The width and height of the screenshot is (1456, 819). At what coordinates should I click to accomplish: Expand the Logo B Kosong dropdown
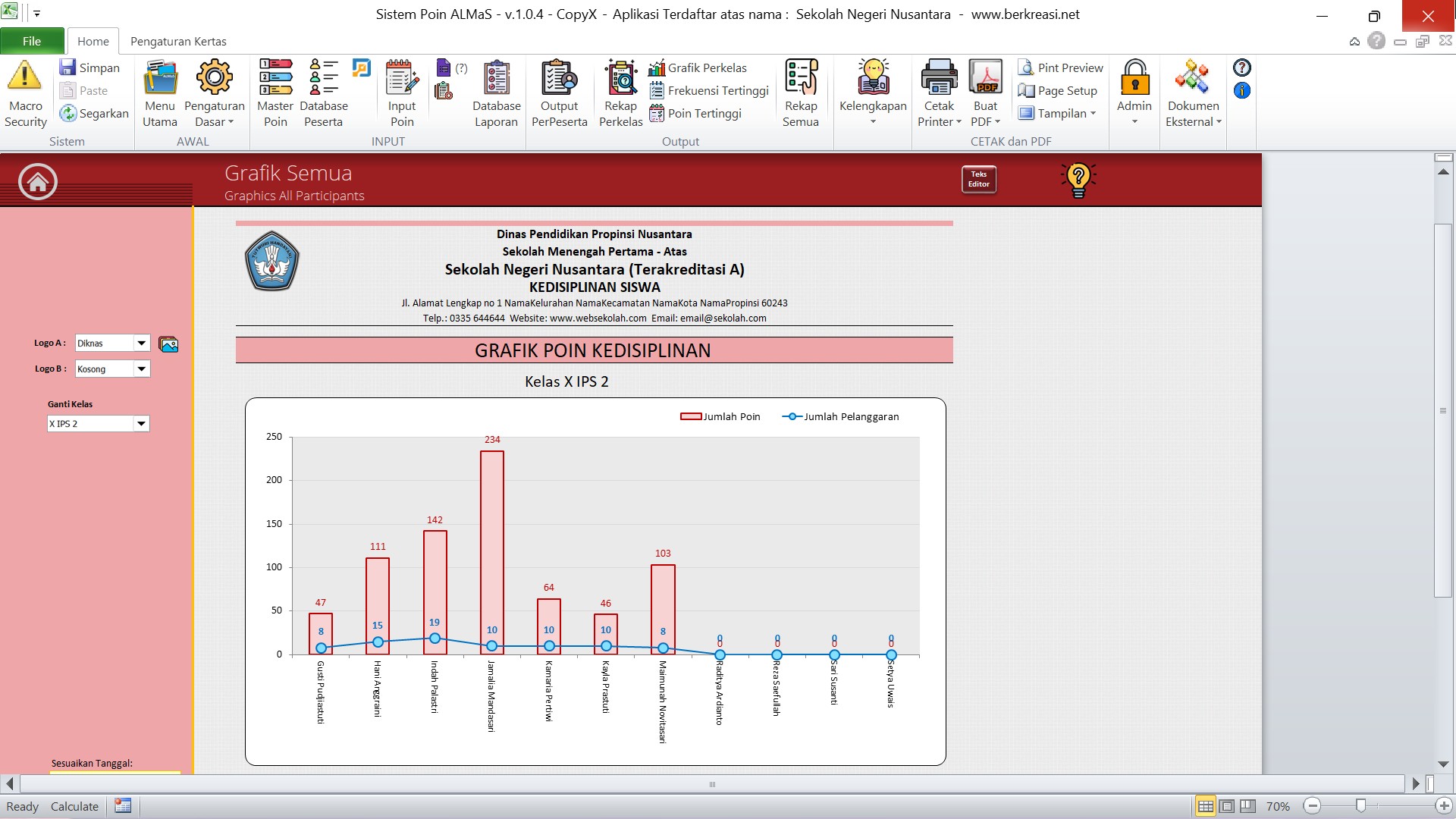tap(141, 369)
